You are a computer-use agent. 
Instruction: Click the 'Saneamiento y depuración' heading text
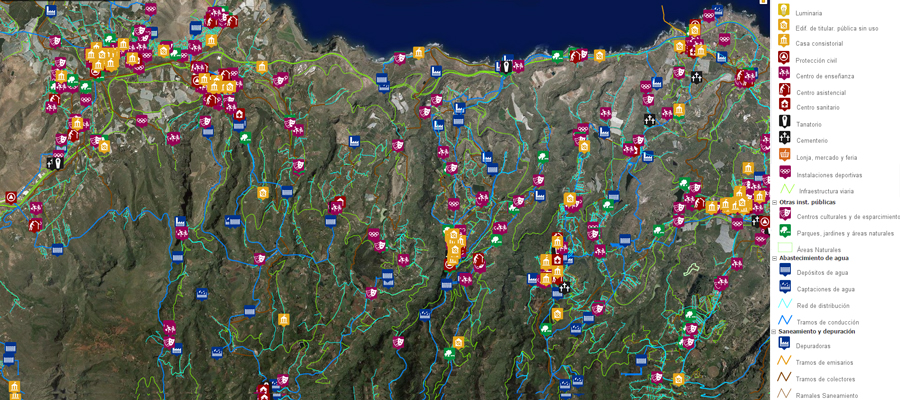817,332
